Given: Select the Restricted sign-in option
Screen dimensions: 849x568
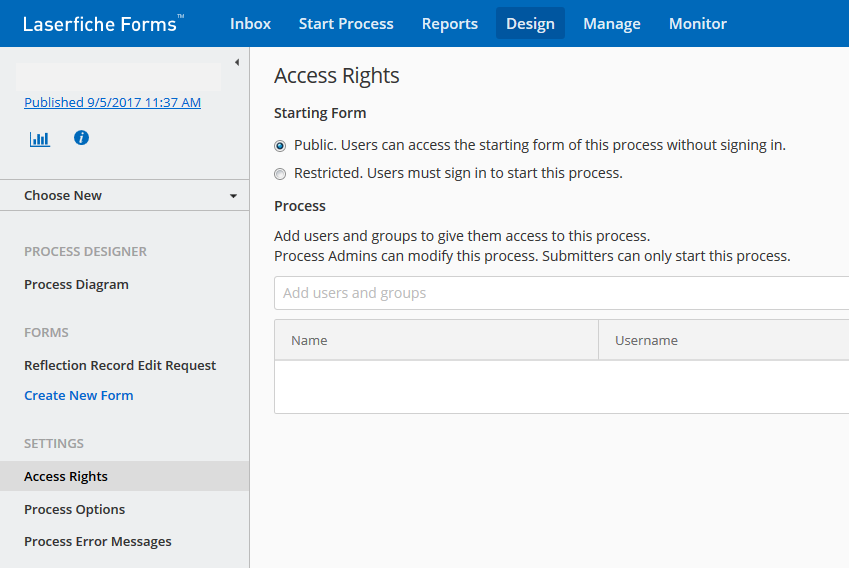Looking at the screenshot, I should (280, 174).
